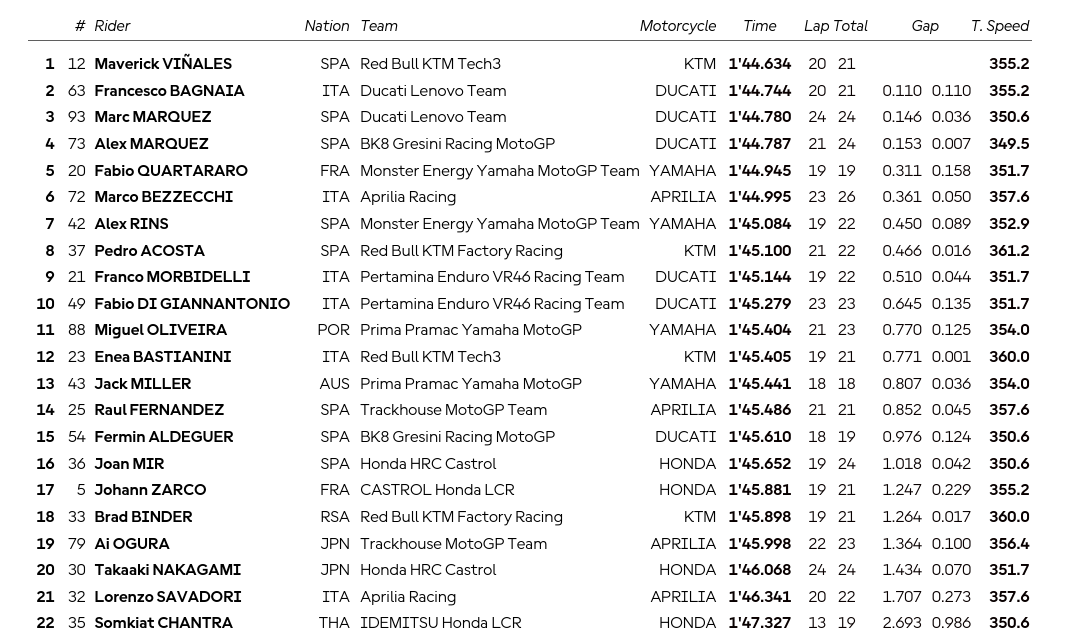Select rider Johann ZARCO
The image size is (1071, 635).
(150, 490)
